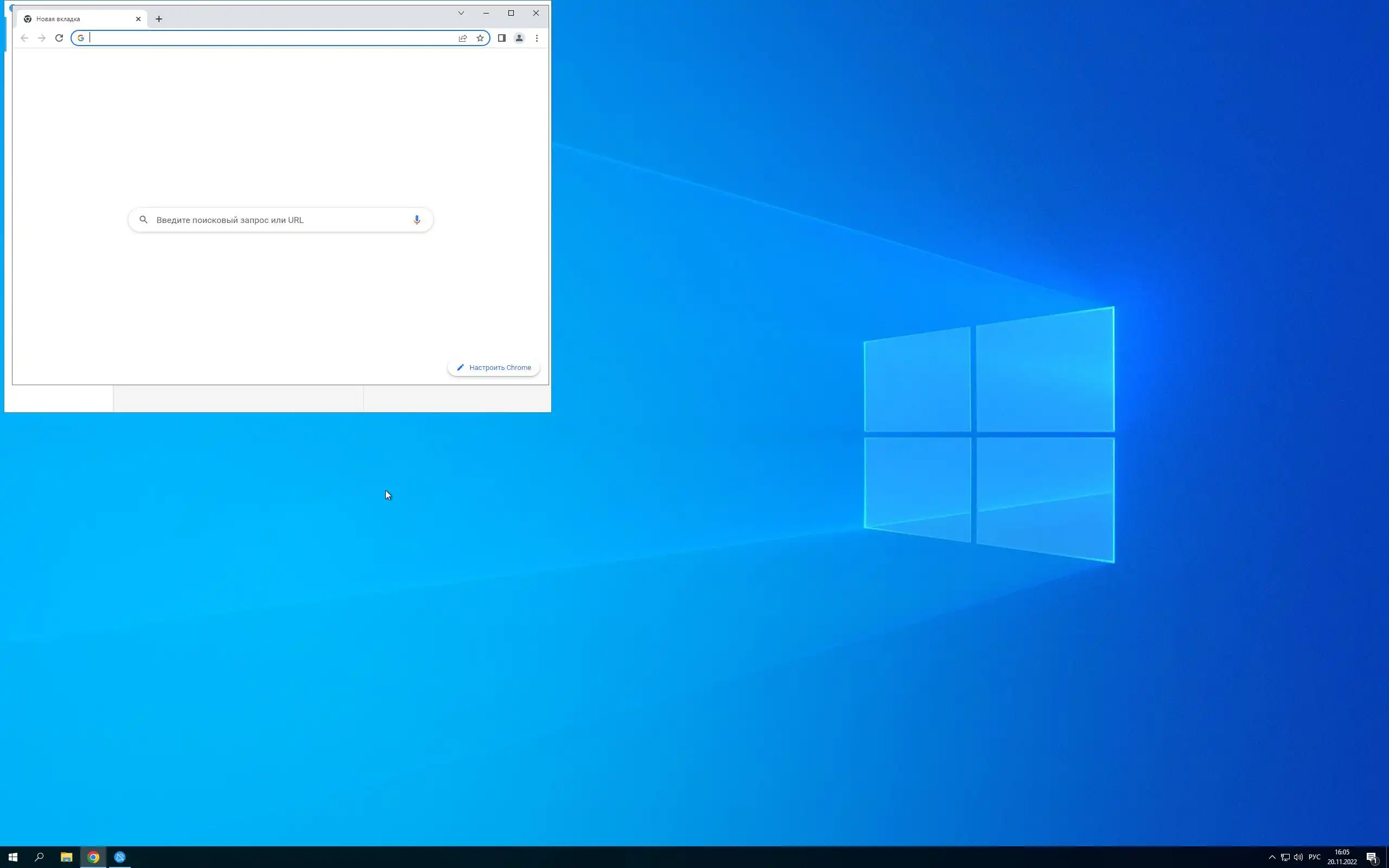Open Chrome's three-dot menu
This screenshot has width=1389, height=868.
537,38
